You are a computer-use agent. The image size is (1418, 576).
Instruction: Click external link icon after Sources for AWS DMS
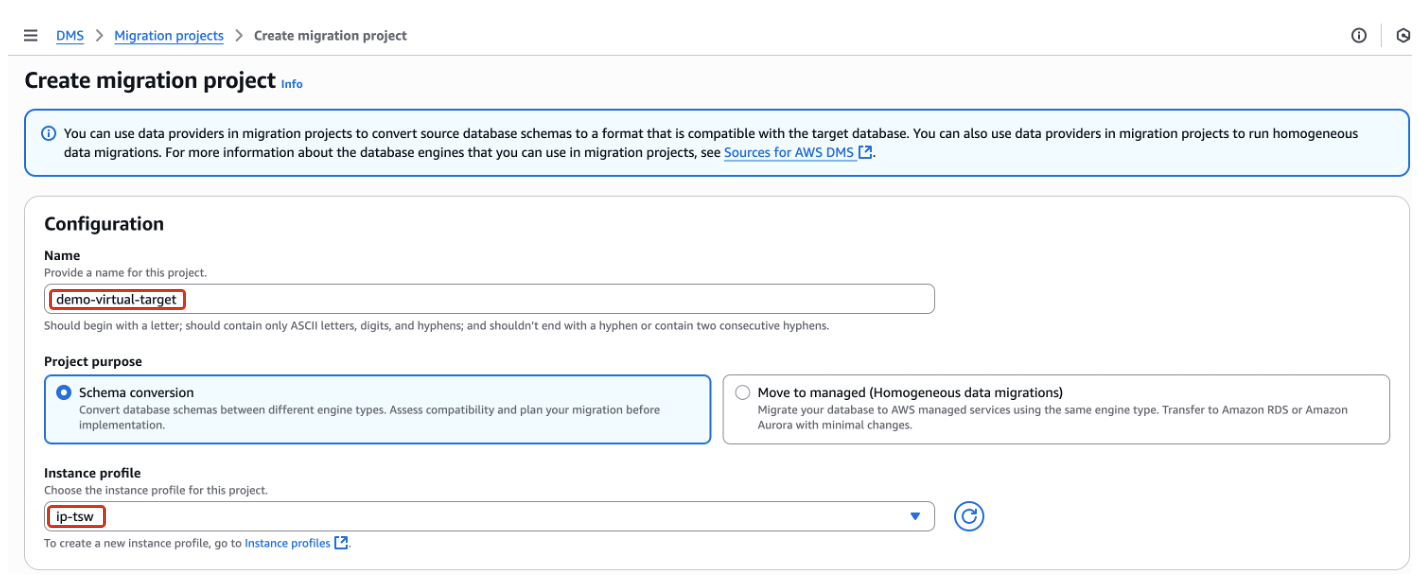(x=866, y=153)
